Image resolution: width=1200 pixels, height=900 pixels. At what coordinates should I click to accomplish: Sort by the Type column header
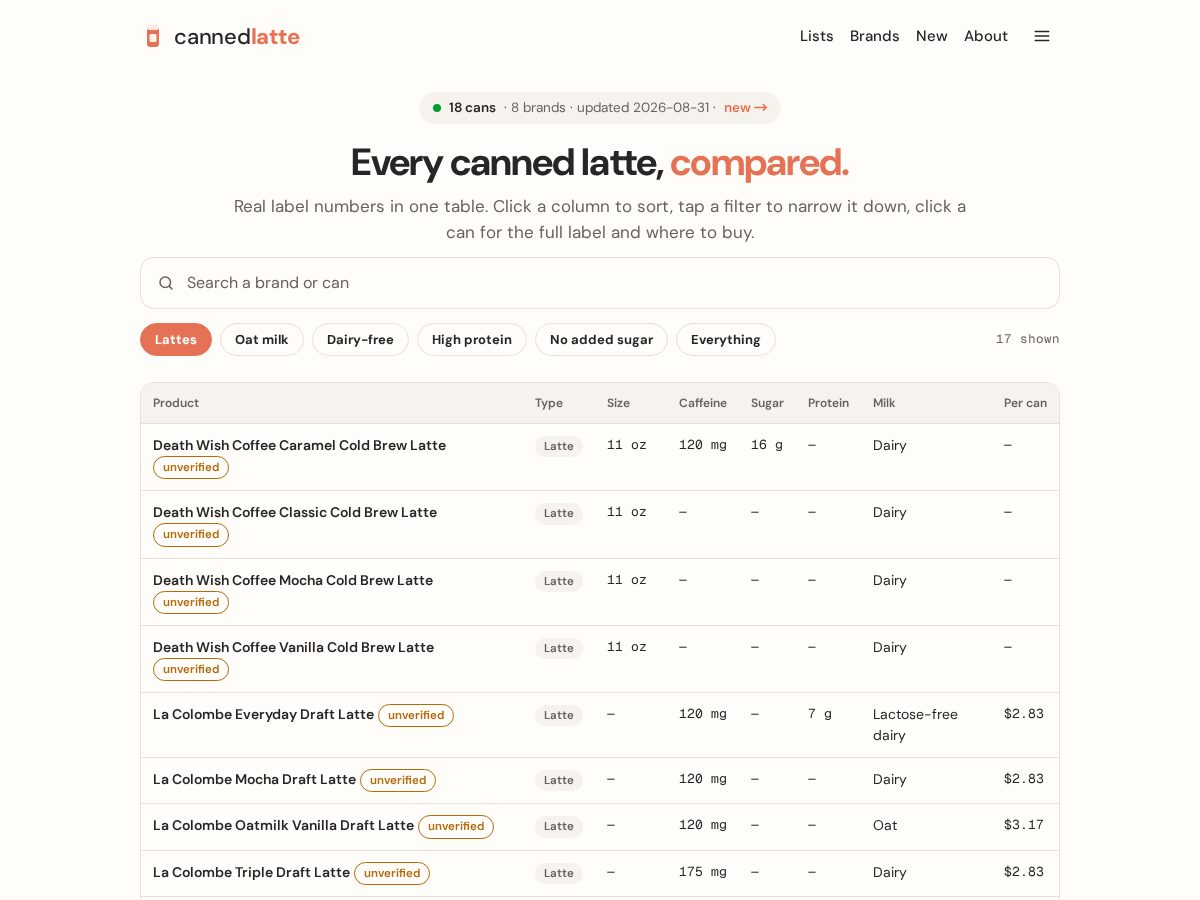click(549, 403)
